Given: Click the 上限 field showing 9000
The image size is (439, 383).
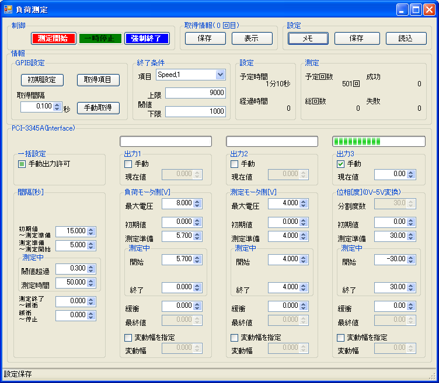Looking at the screenshot, I should coord(195,93).
